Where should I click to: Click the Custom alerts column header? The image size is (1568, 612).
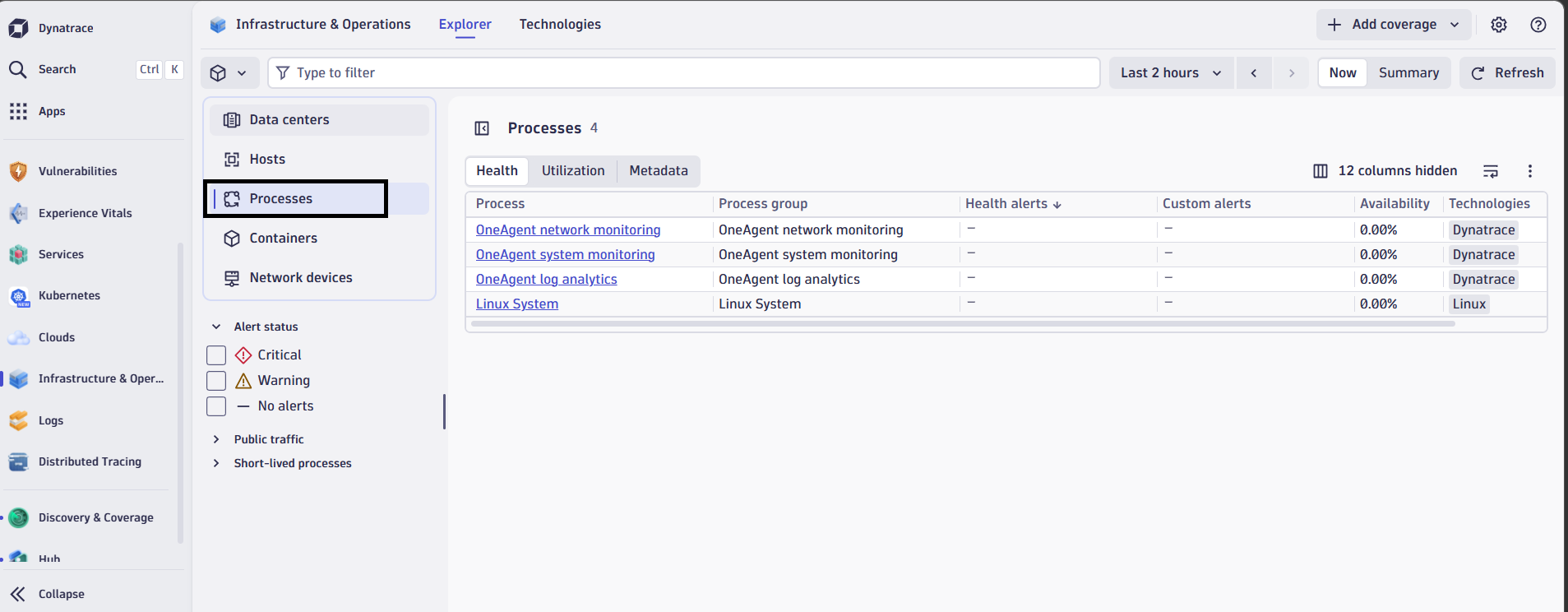pyautogui.click(x=1206, y=204)
